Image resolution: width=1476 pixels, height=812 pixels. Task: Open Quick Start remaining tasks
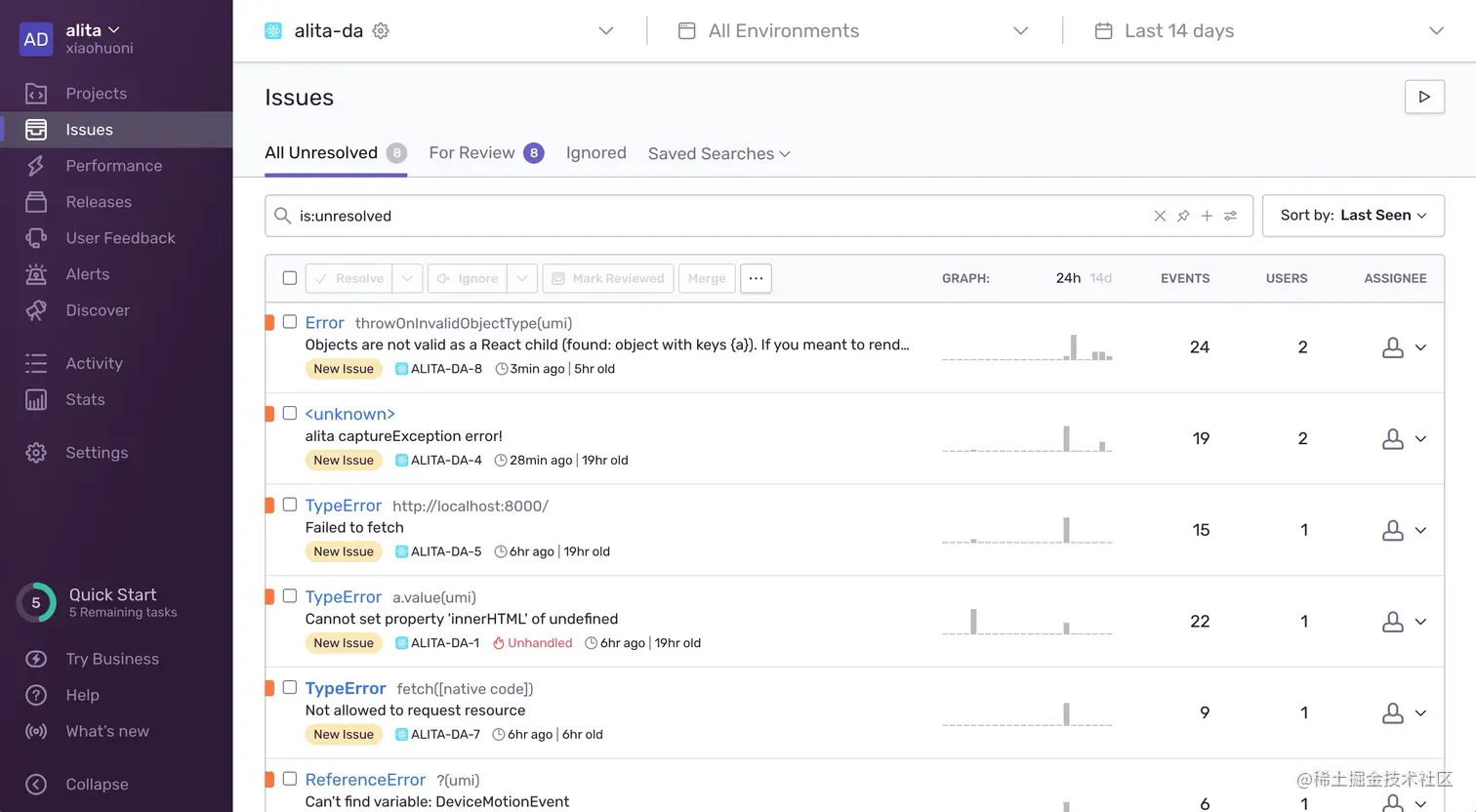[98, 602]
